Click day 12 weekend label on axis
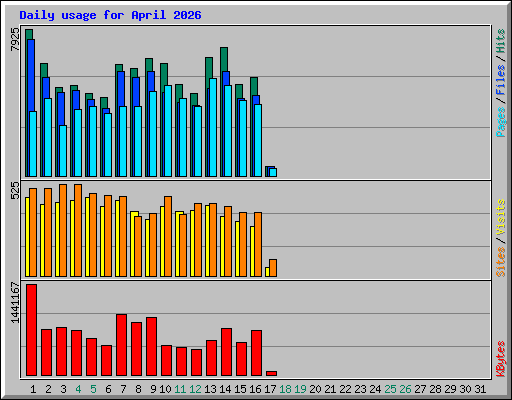This screenshot has width=512, height=400. (x=195, y=389)
